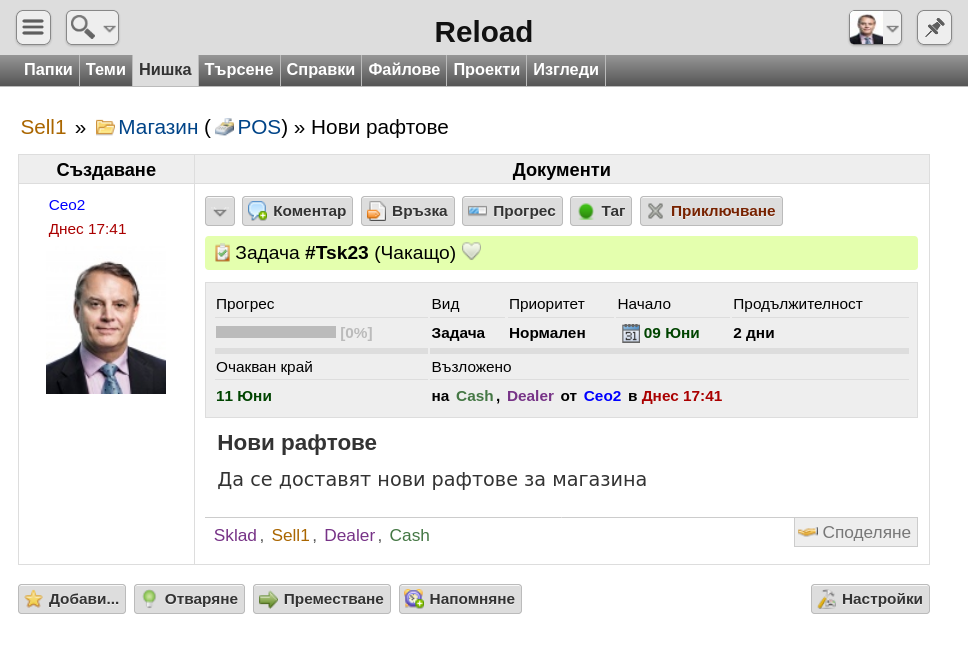Add a tag with the Таг button
The height and width of the screenshot is (645, 968).
point(601,211)
